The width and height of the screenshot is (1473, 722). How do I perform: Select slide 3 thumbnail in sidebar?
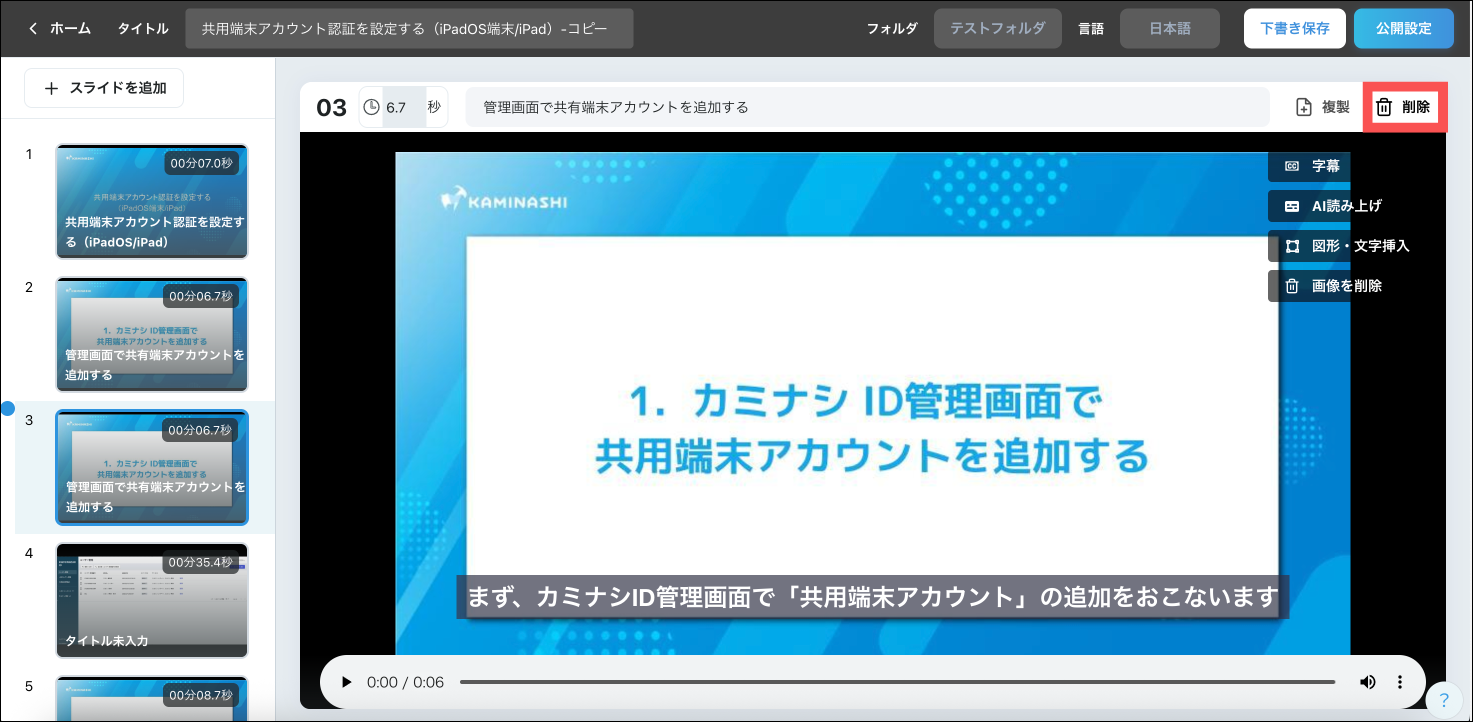coord(152,467)
